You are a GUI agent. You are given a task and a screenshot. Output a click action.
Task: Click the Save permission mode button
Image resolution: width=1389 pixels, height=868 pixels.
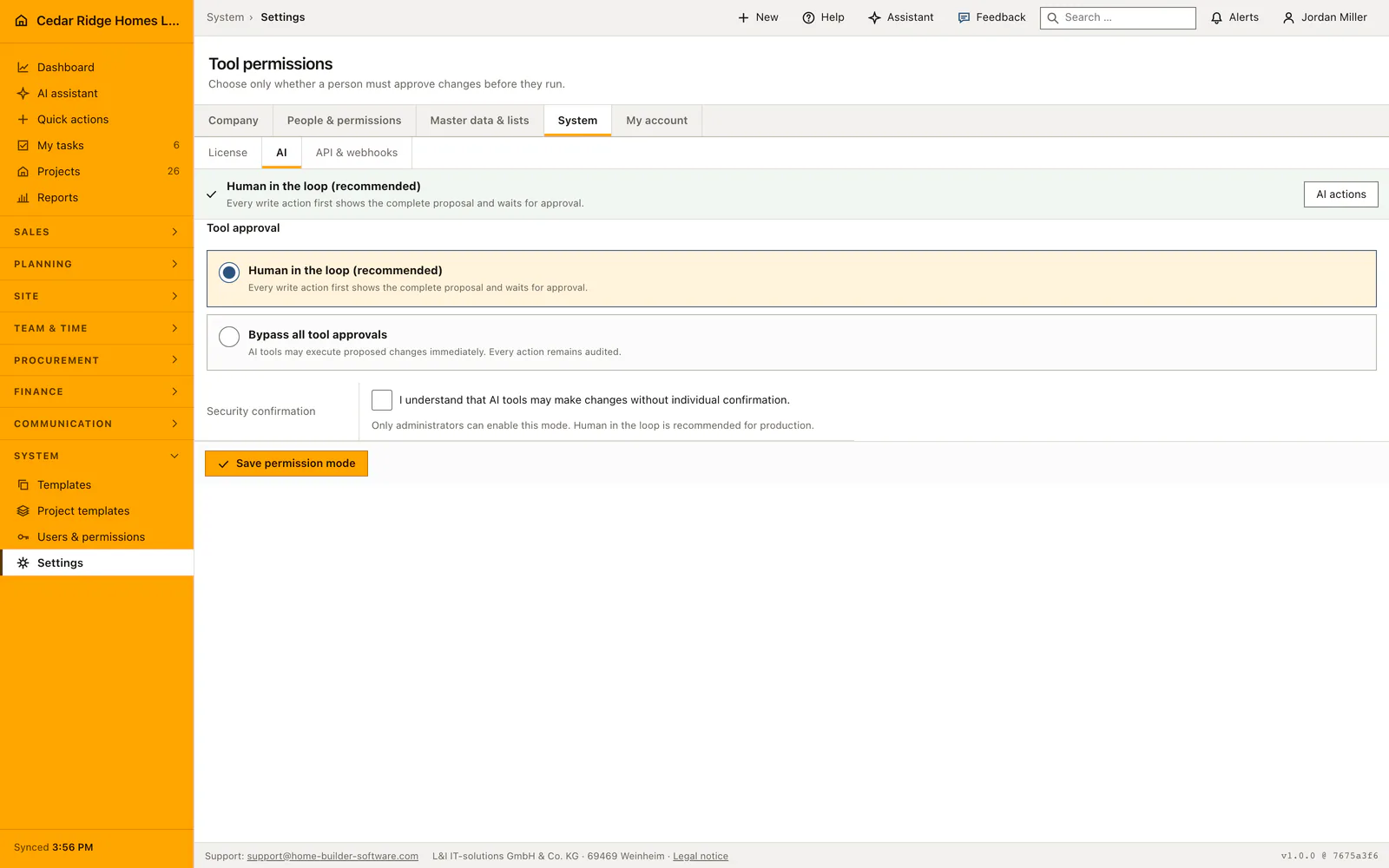pos(286,464)
